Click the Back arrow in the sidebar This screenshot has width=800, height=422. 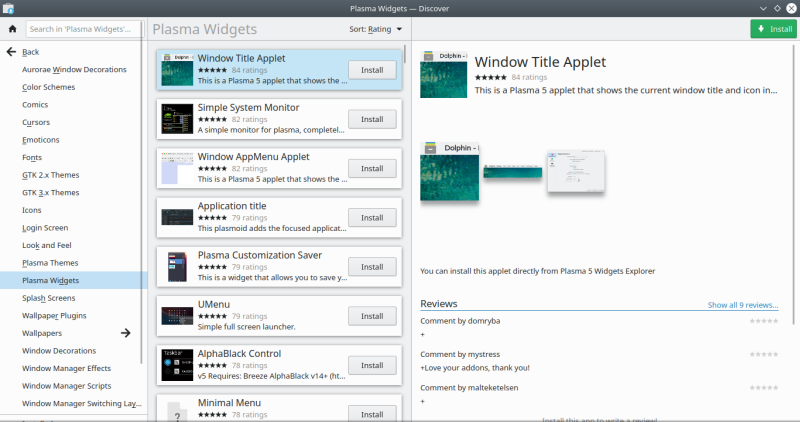pos(12,51)
